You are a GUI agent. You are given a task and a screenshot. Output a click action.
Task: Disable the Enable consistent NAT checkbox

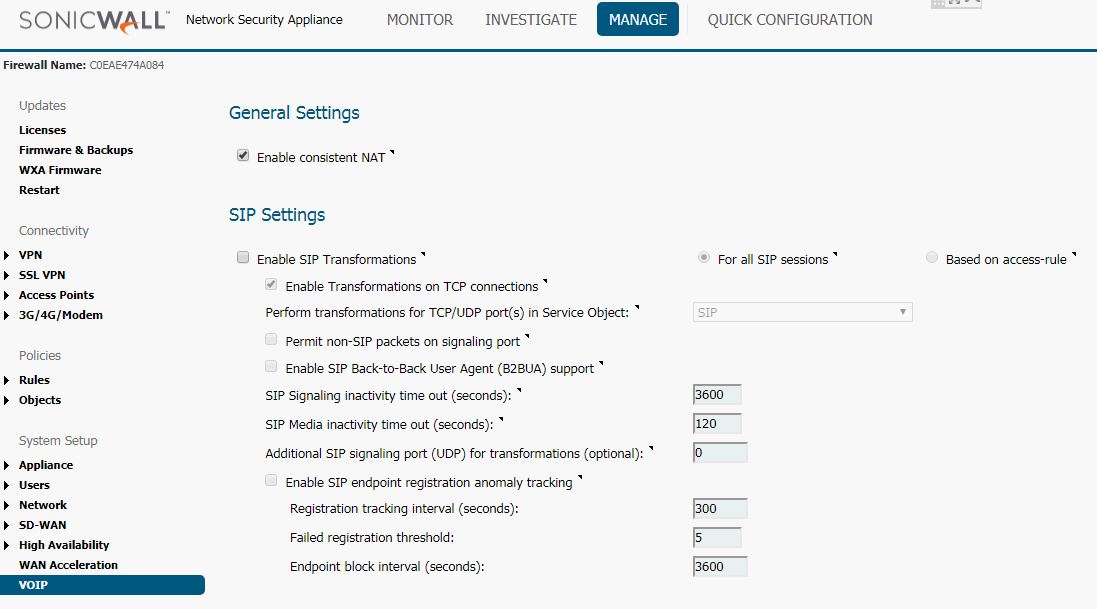pyautogui.click(x=243, y=155)
